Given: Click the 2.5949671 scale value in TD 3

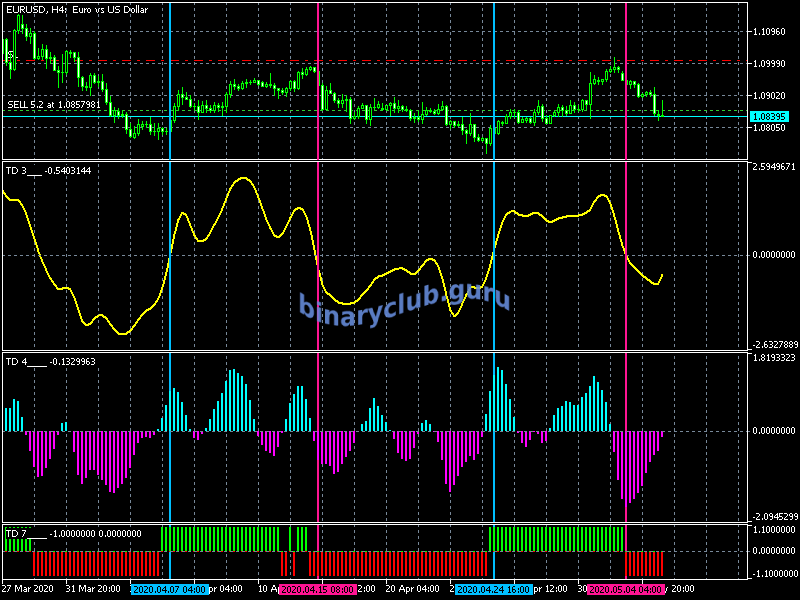Looking at the screenshot, I should pyautogui.click(x=773, y=167).
